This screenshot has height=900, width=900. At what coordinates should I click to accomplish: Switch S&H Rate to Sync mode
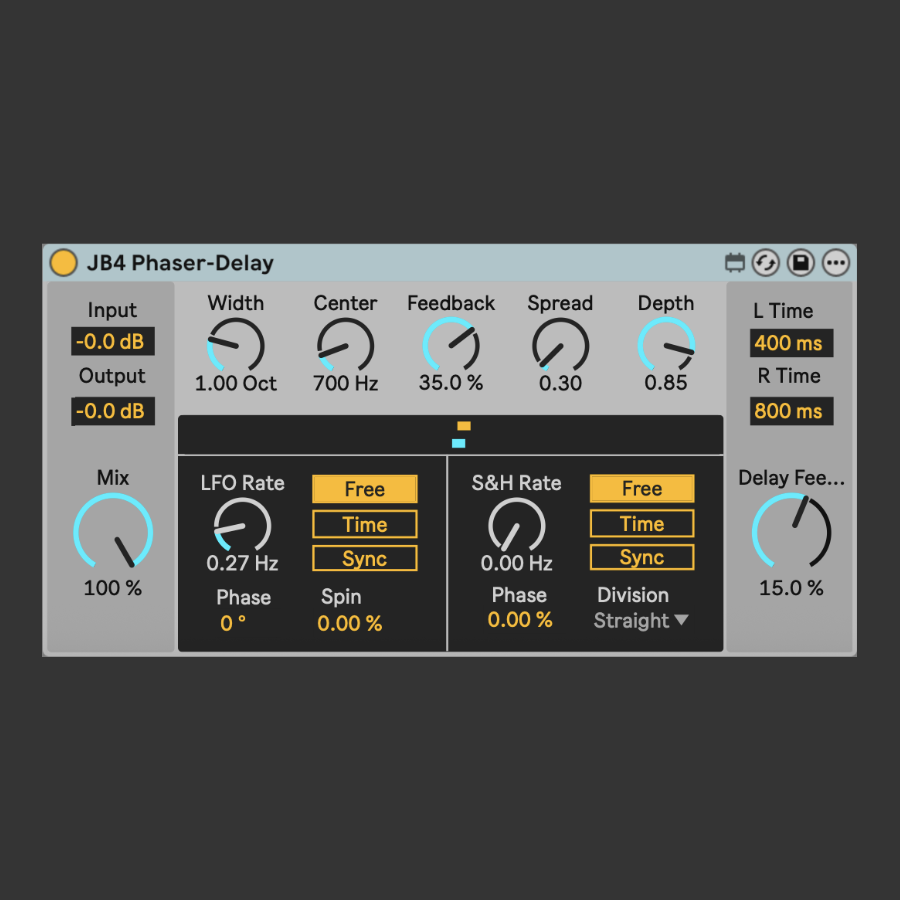coord(641,558)
